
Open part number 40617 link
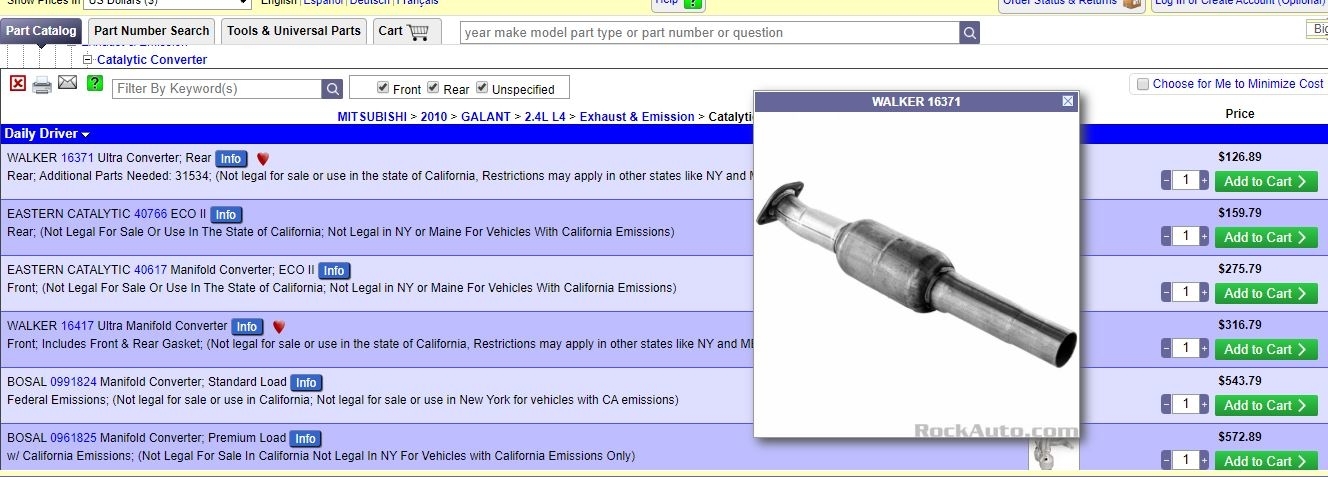[151, 270]
